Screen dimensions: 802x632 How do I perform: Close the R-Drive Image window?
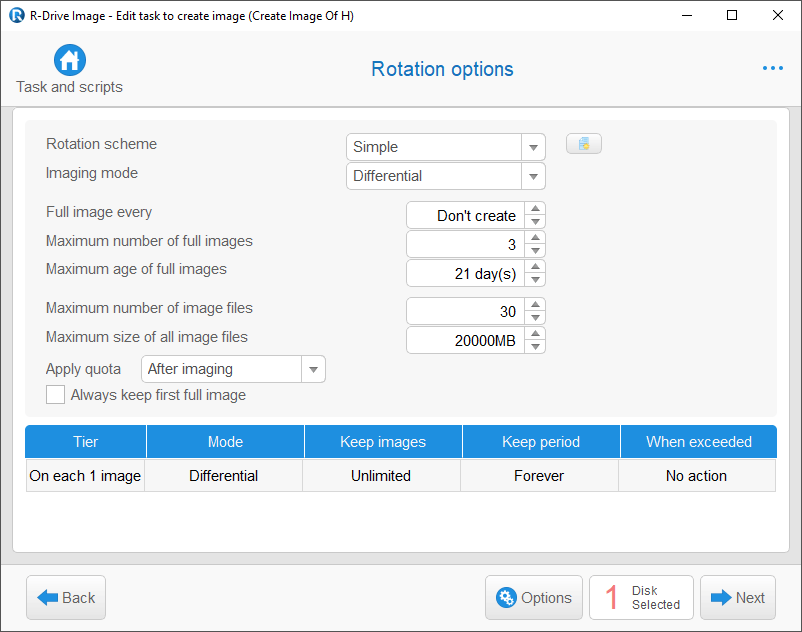(777, 15)
